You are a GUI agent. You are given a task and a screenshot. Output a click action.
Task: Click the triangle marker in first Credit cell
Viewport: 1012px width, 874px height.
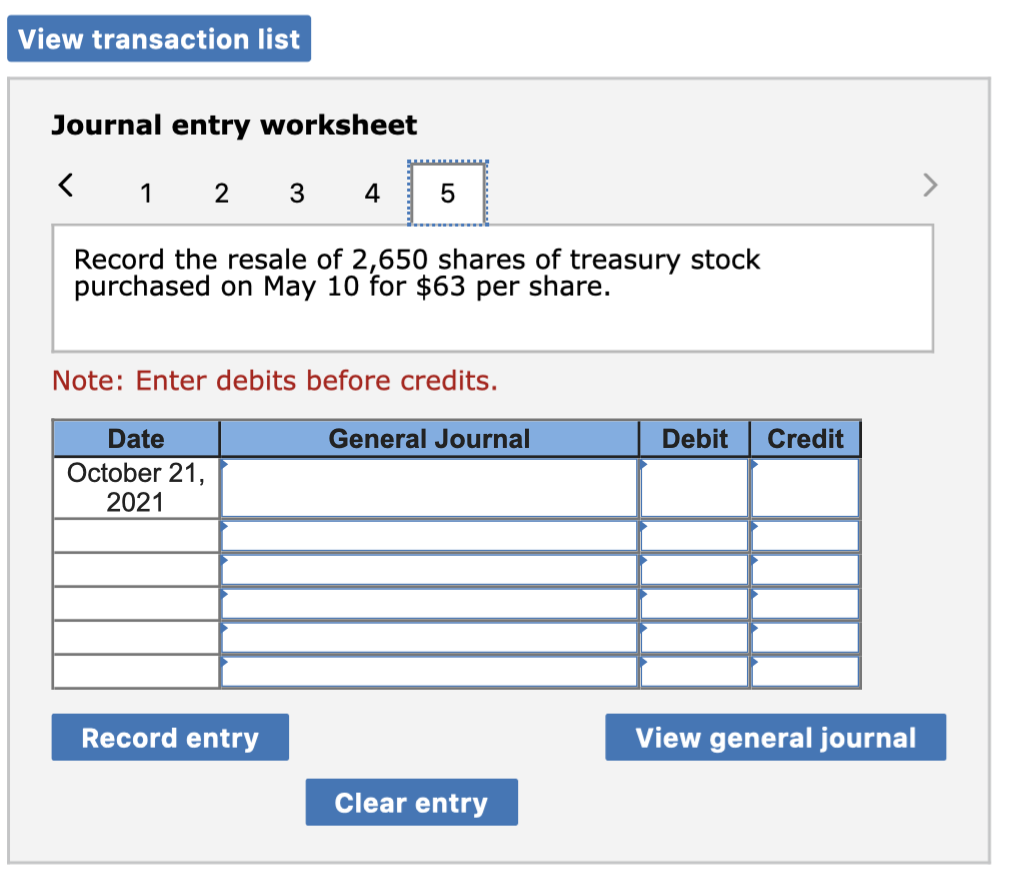[x=754, y=463]
